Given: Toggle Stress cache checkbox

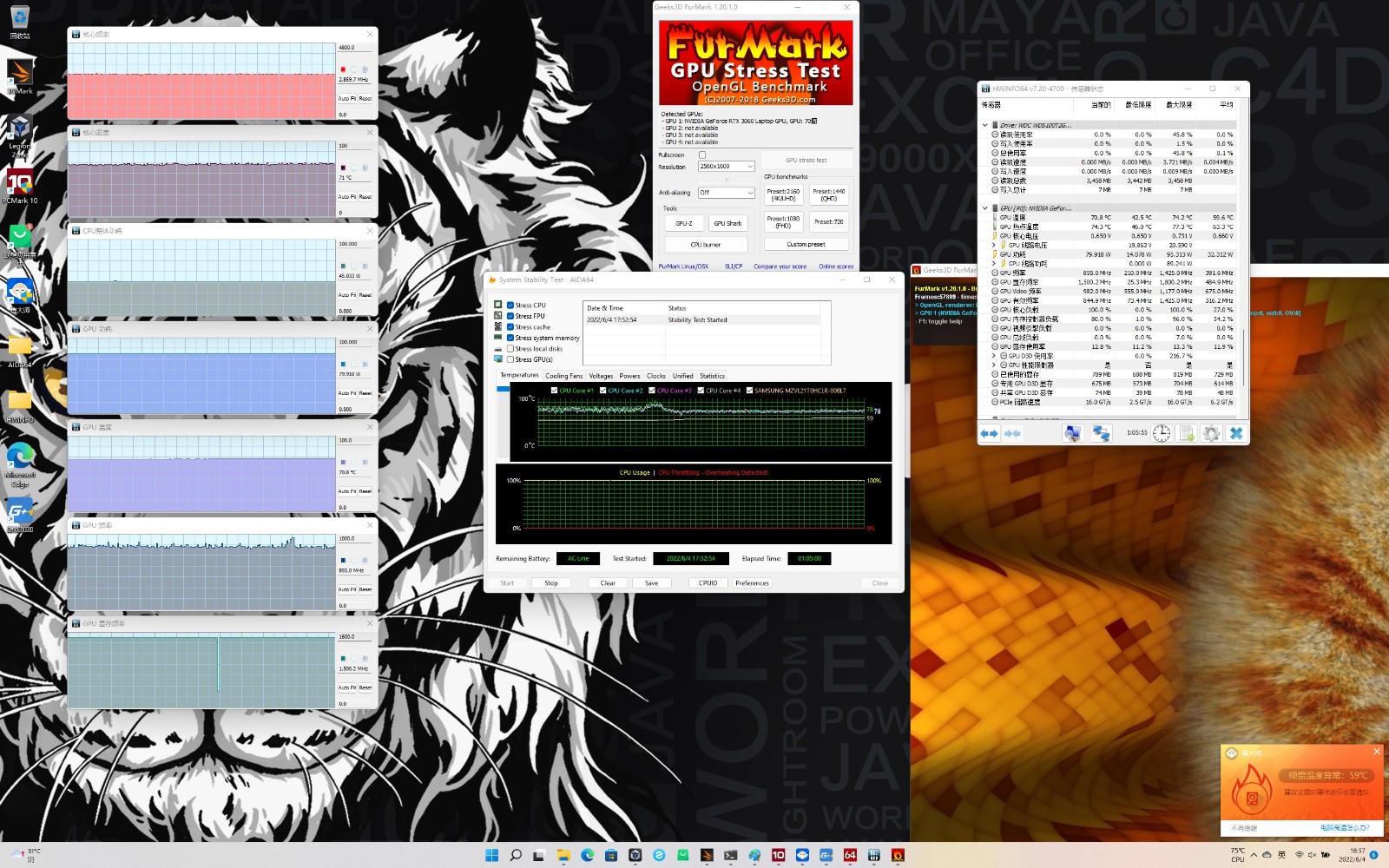Looking at the screenshot, I should 510,326.
